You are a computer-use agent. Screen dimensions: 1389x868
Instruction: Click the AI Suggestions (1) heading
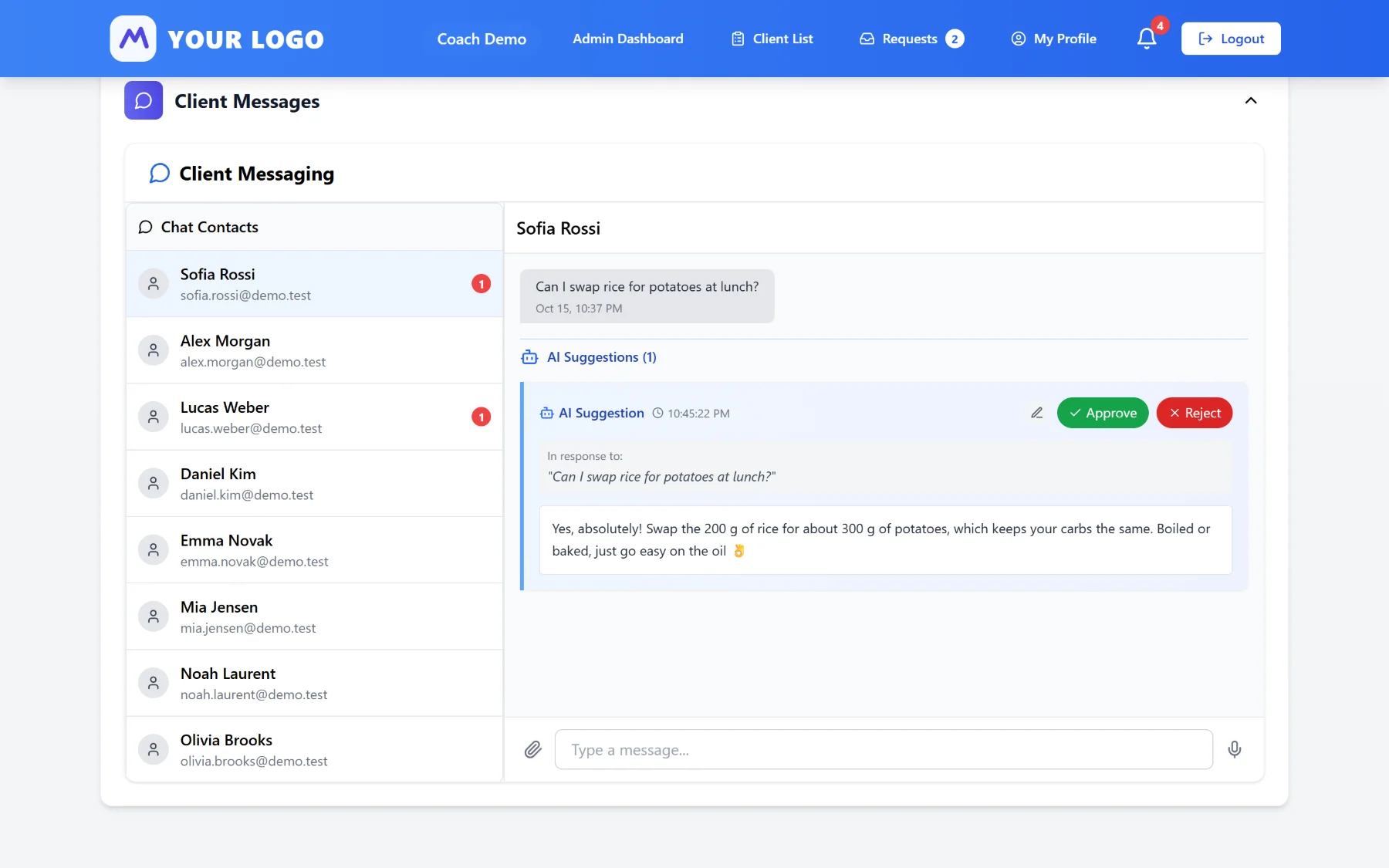(x=602, y=357)
